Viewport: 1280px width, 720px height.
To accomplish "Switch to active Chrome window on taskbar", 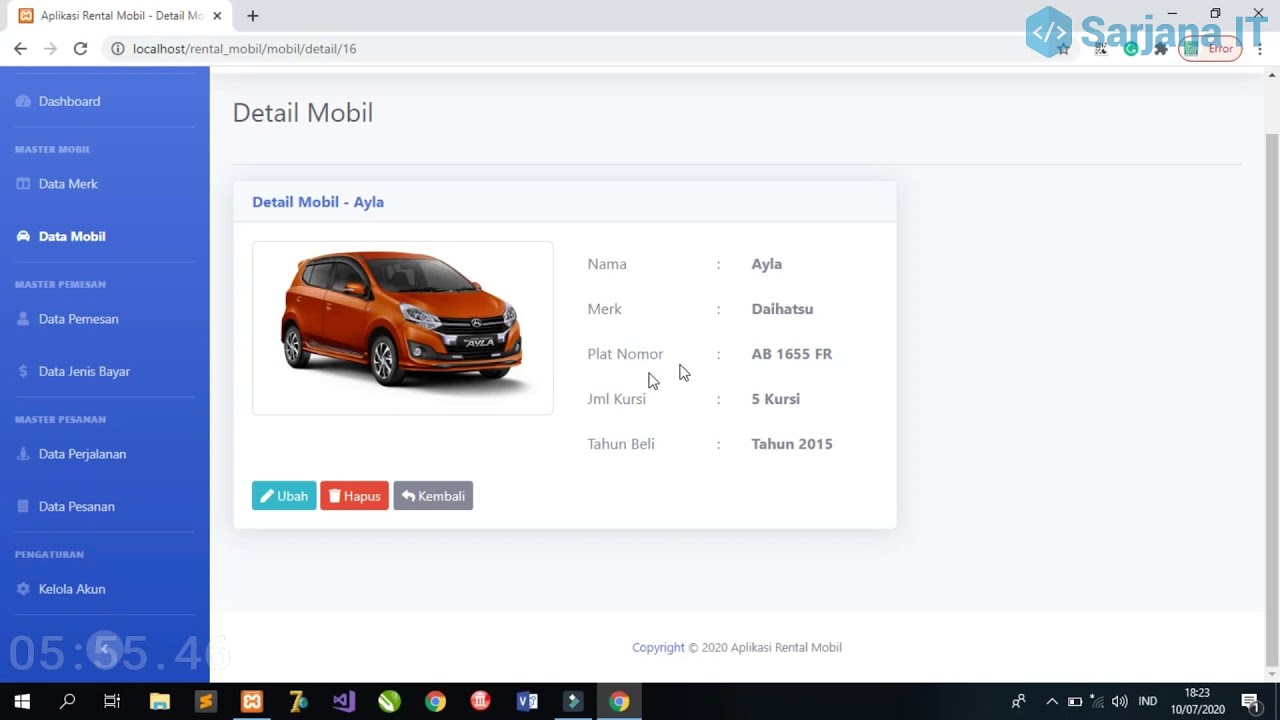I will coord(619,701).
